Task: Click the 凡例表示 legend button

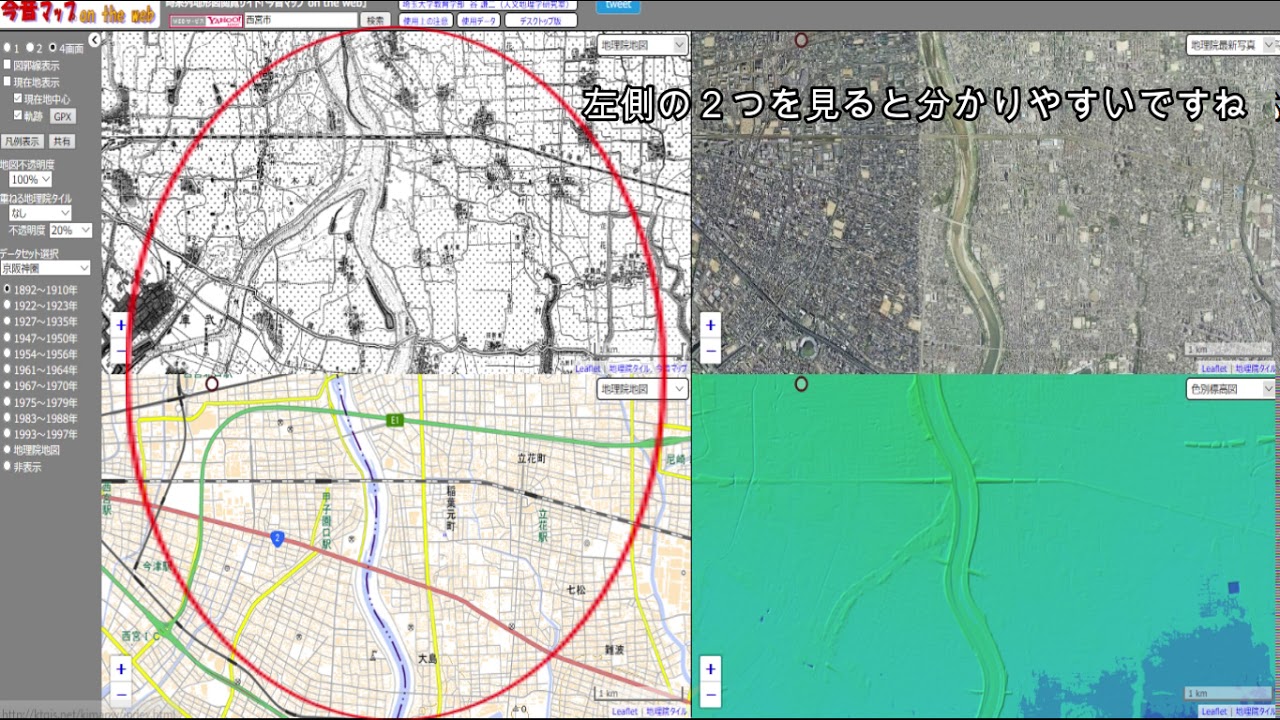Action: tap(22, 142)
